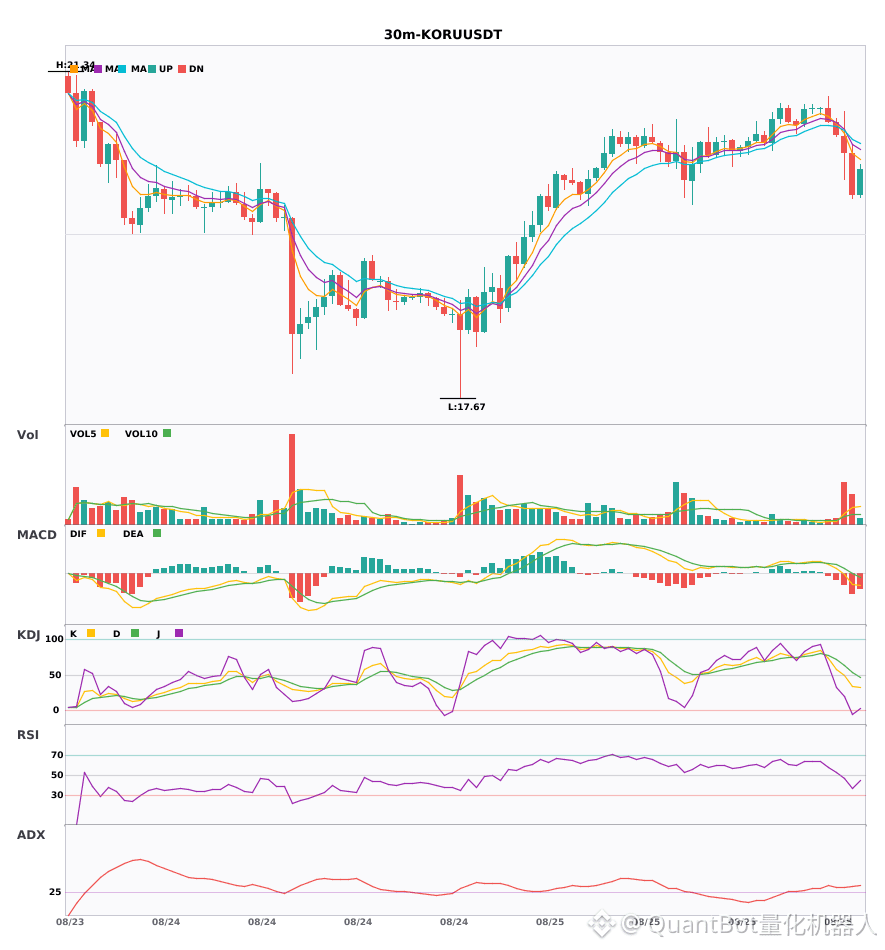This screenshot has height=950, width=885.
Task: Click the ADX panel label
Action: coord(31,835)
